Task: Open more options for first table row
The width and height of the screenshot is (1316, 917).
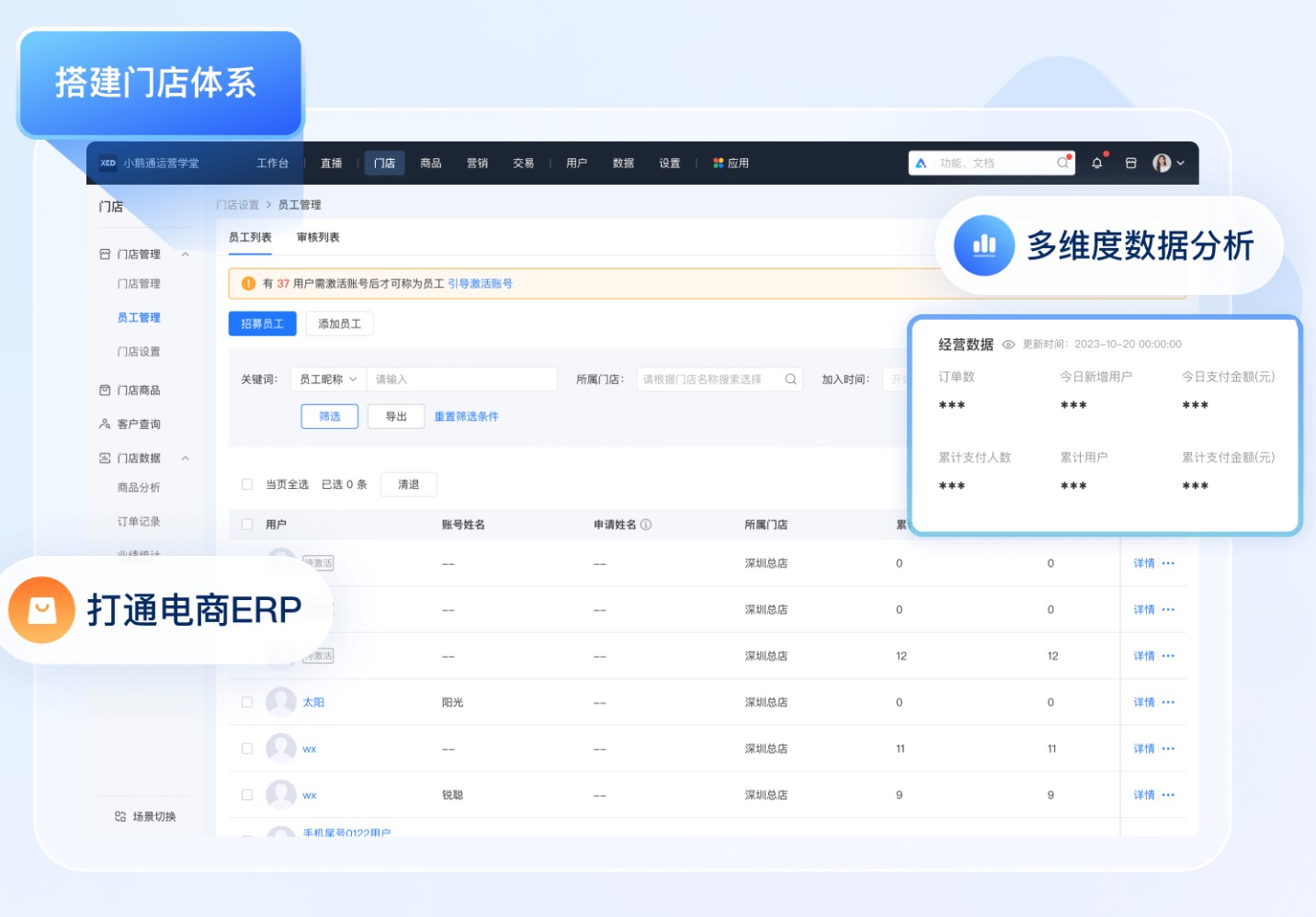Action: tap(1168, 563)
